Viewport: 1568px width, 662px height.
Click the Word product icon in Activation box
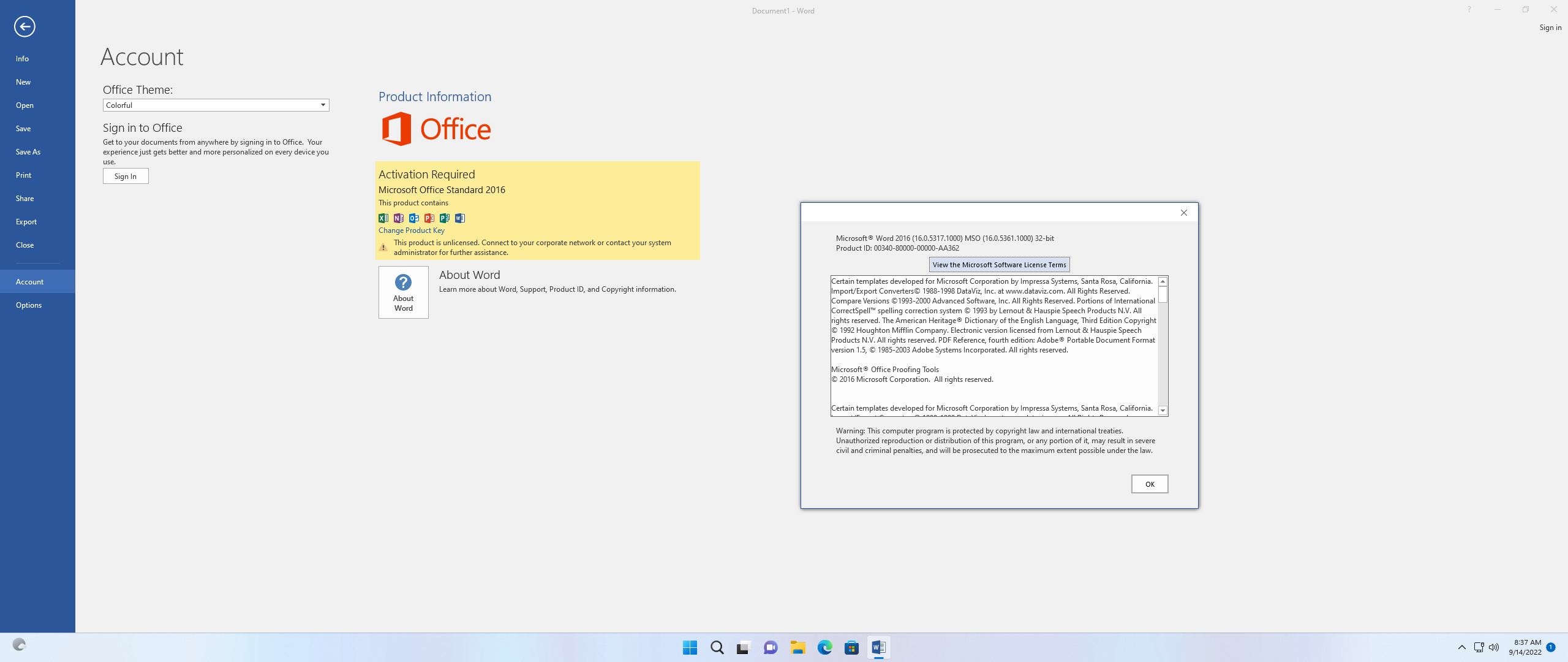tap(460, 218)
